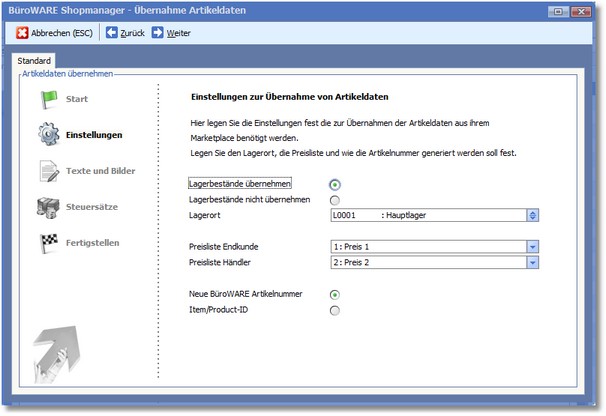The width and height of the screenshot is (606, 416).
Task: Open the Lagerort selection arrow
Action: (x=533, y=214)
